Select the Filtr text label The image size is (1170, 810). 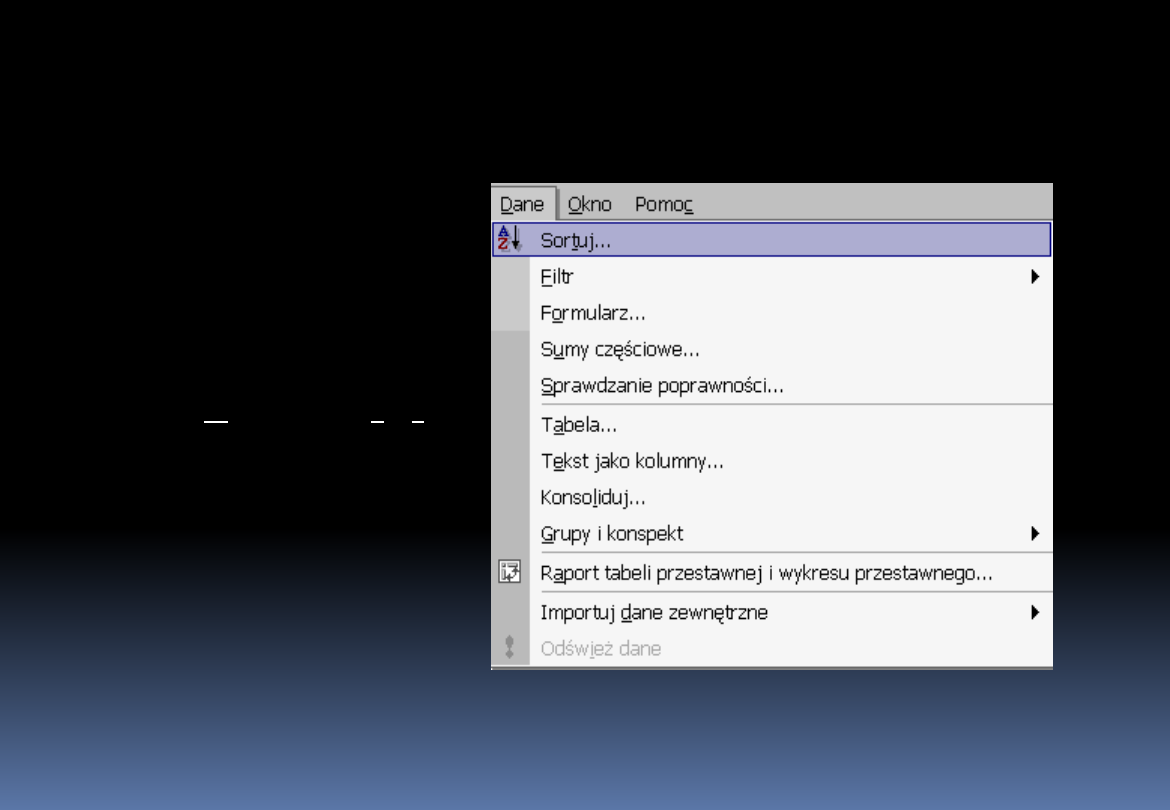[557, 277]
